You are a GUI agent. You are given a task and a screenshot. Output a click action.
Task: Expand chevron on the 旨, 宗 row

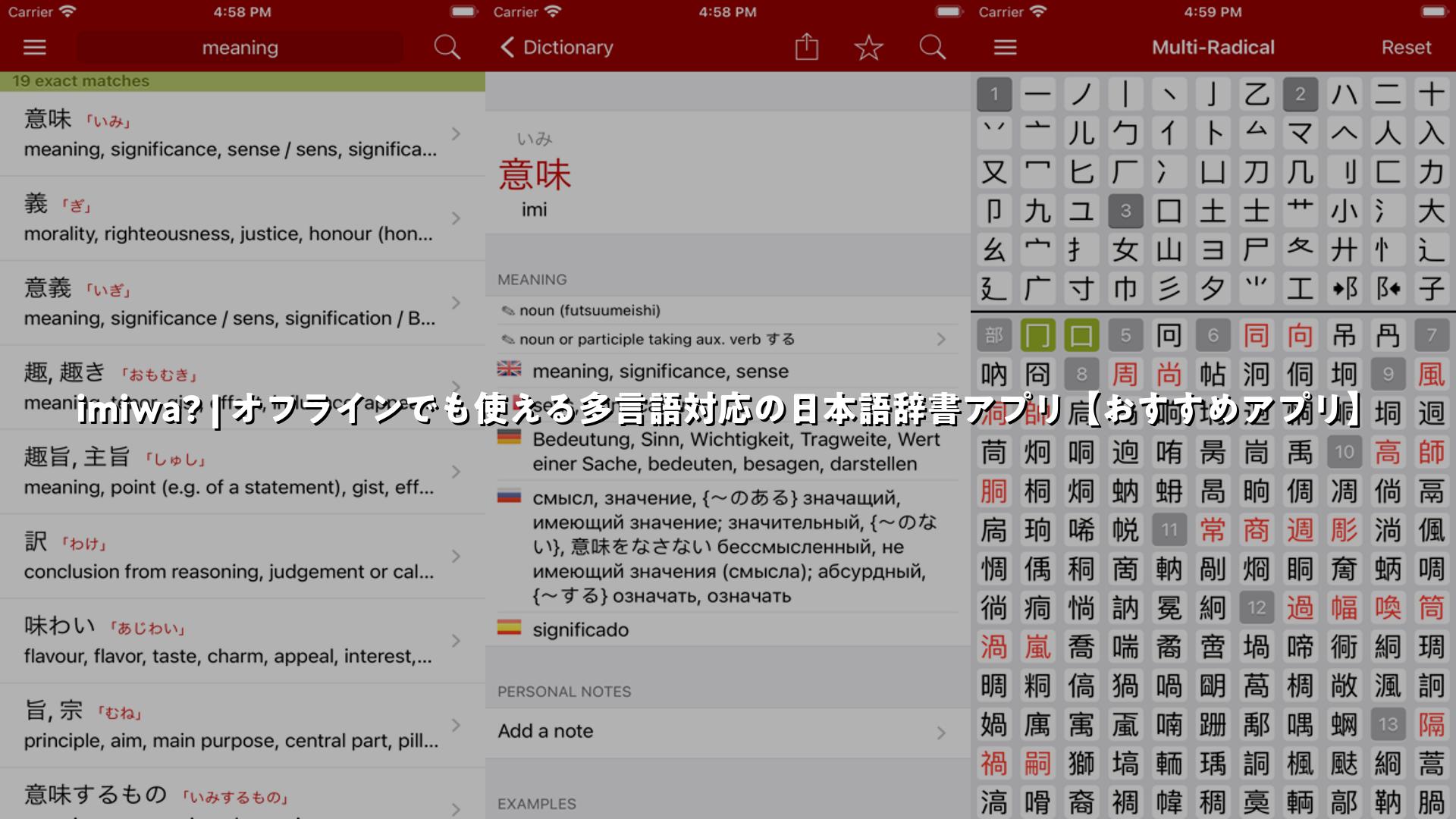(456, 726)
